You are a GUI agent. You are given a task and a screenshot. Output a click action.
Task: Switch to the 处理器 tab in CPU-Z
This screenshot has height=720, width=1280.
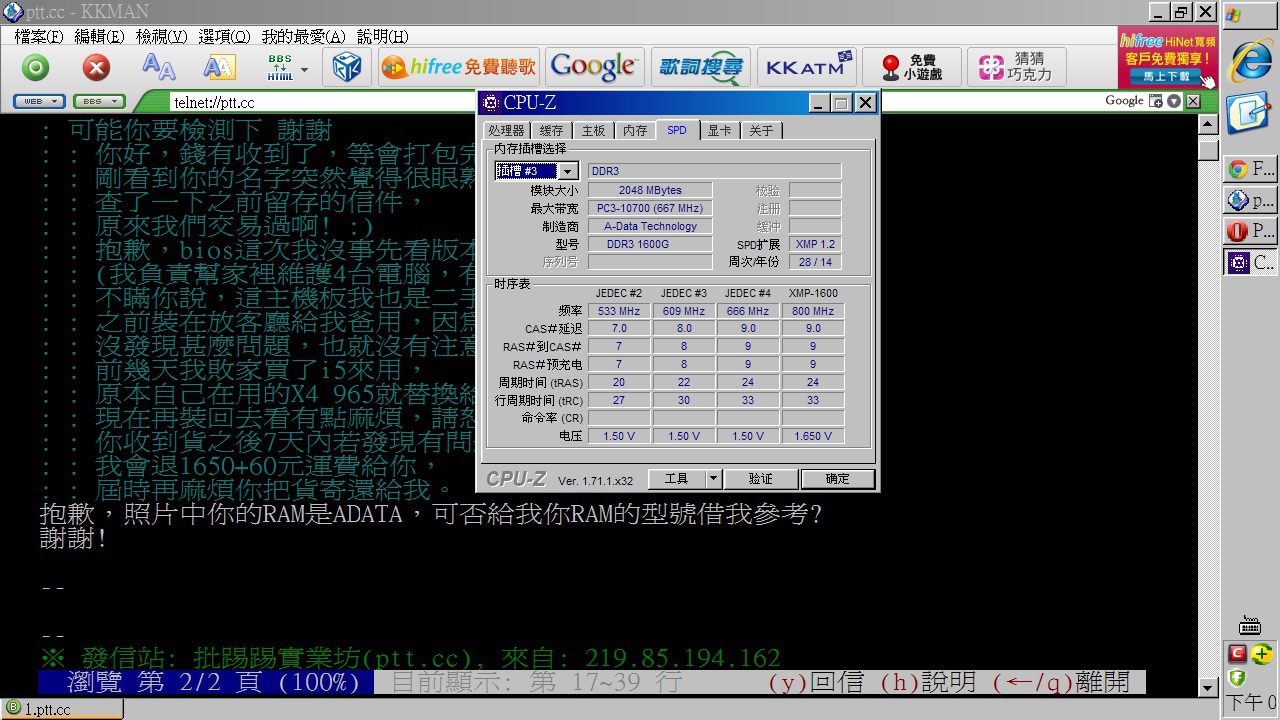505,131
